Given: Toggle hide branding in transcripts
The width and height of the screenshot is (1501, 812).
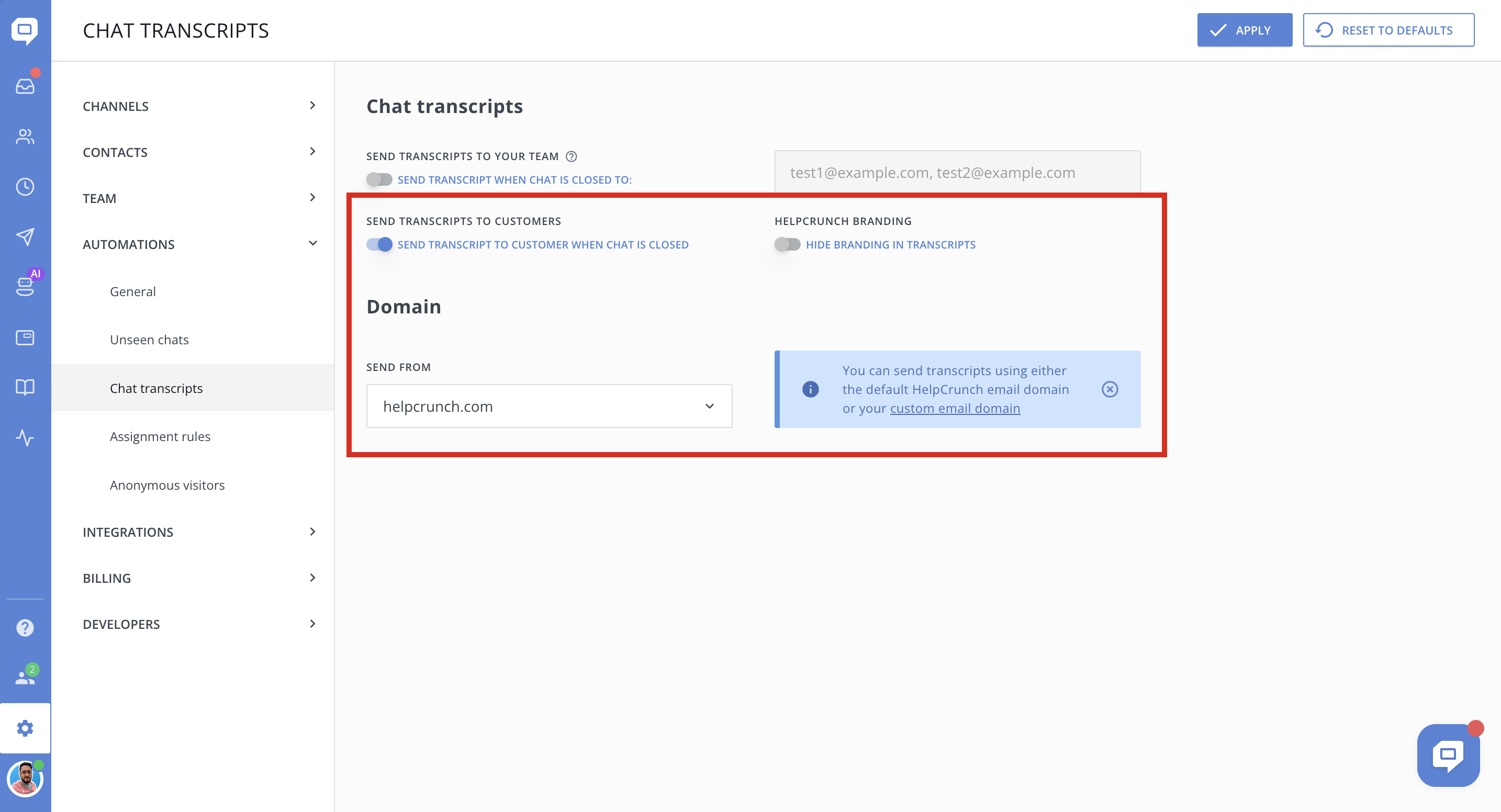Looking at the screenshot, I should pos(787,245).
